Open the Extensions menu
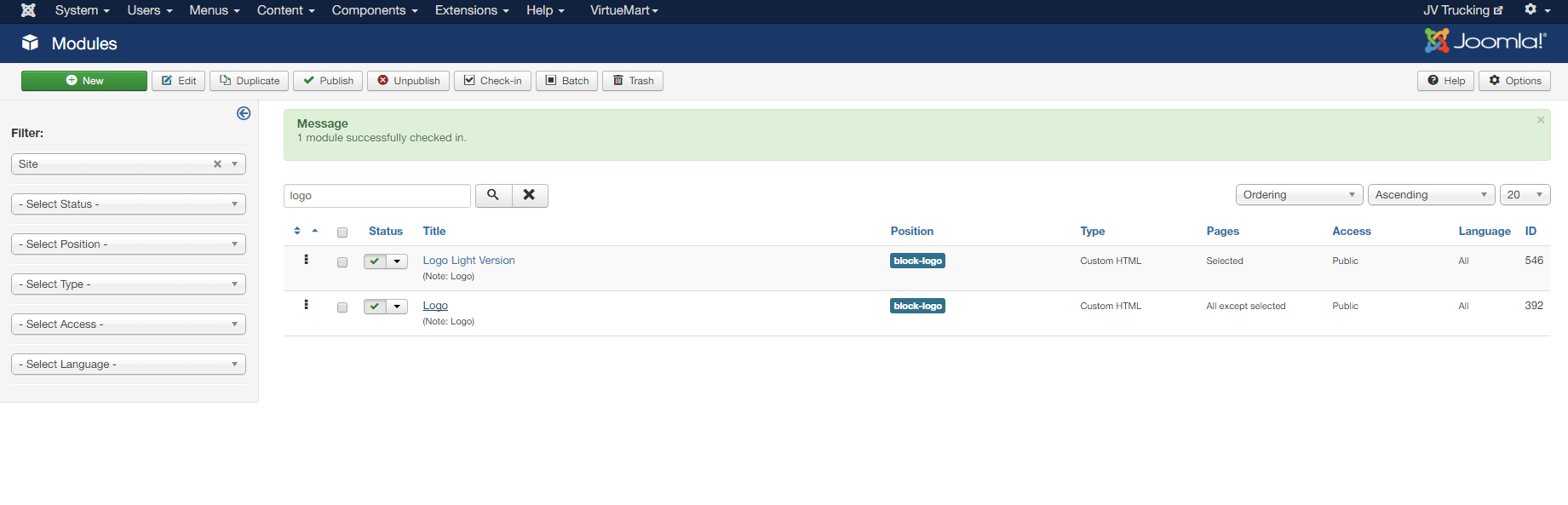This screenshot has width=1568, height=505. pyautogui.click(x=471, y=10)
